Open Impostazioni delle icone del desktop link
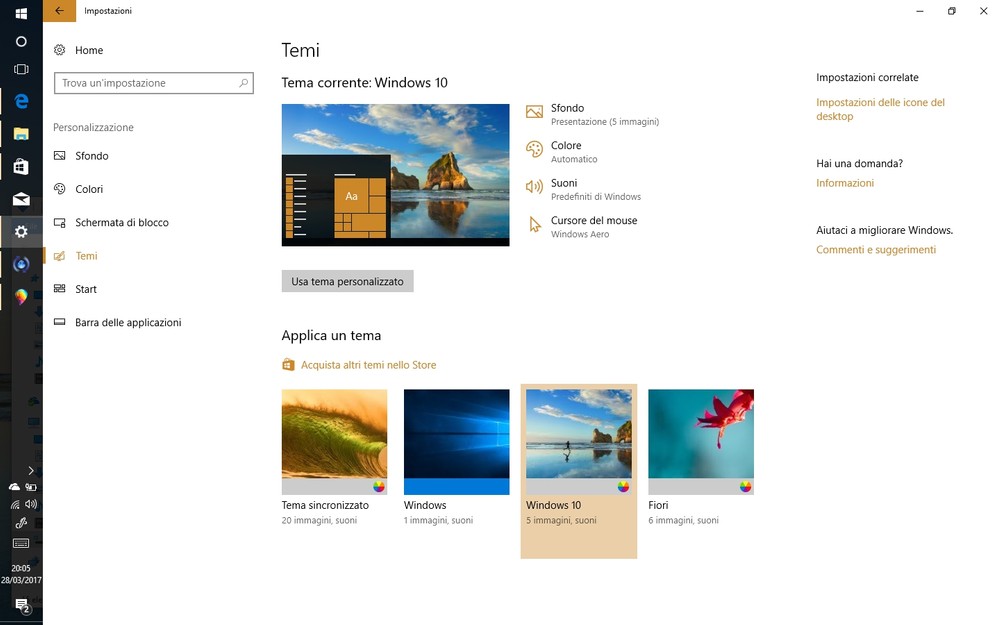The height and width of the screenshot is (625, 1000). point(880,109)
